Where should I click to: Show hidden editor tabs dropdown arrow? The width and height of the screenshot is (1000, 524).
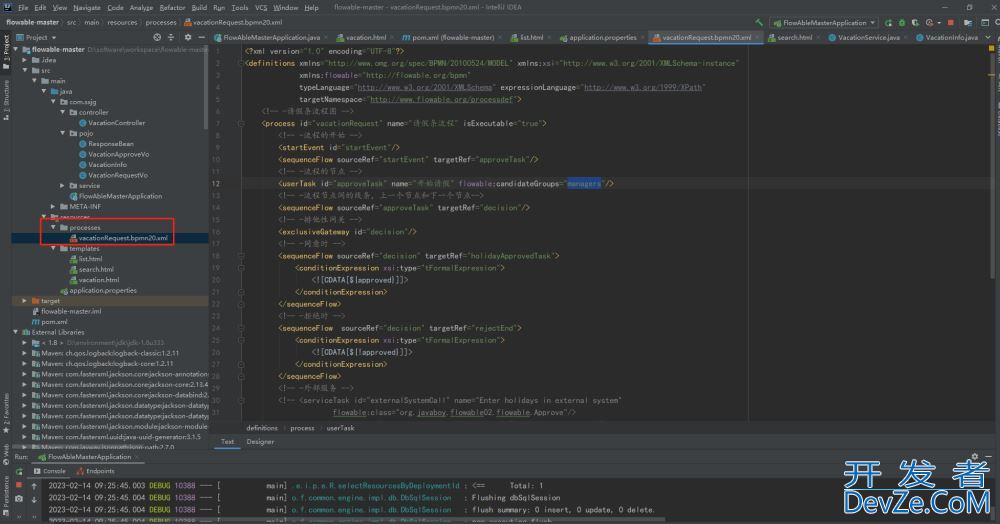click(x=988, y=38)
